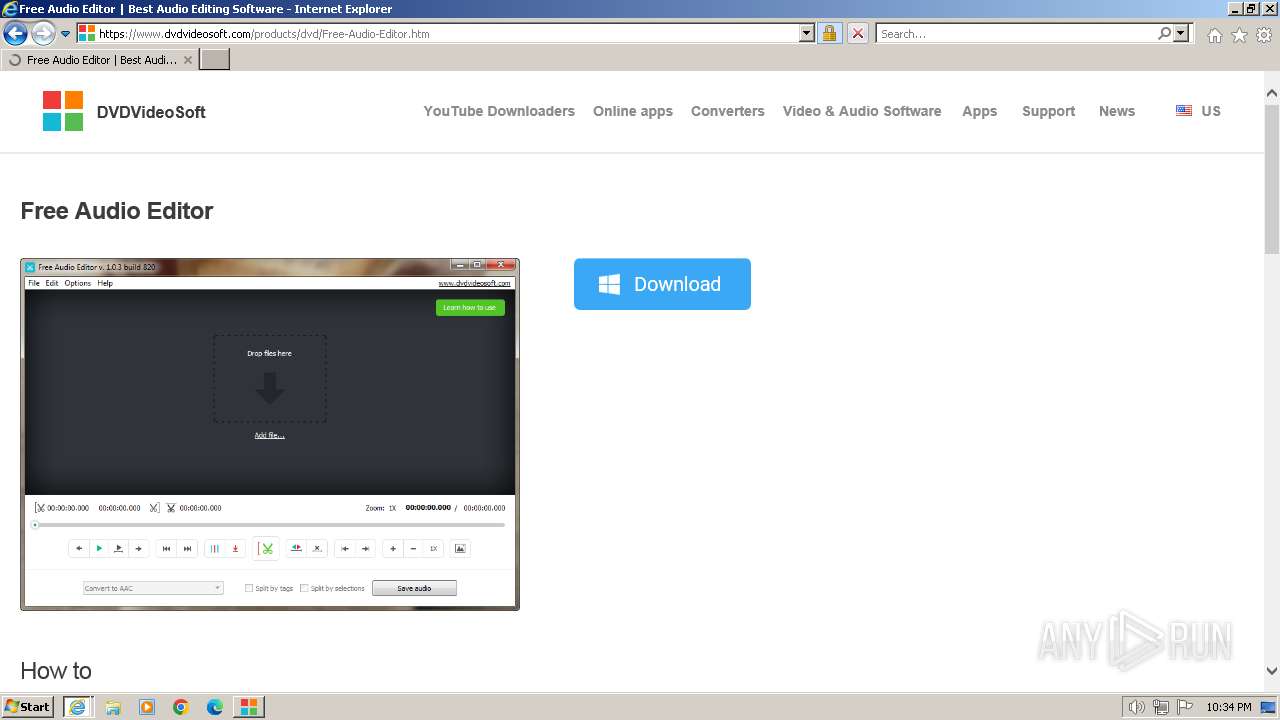The width and height of the screenshot is (1280, 720).
Task: Open Favorites star icon
Action: (1239, 35)
